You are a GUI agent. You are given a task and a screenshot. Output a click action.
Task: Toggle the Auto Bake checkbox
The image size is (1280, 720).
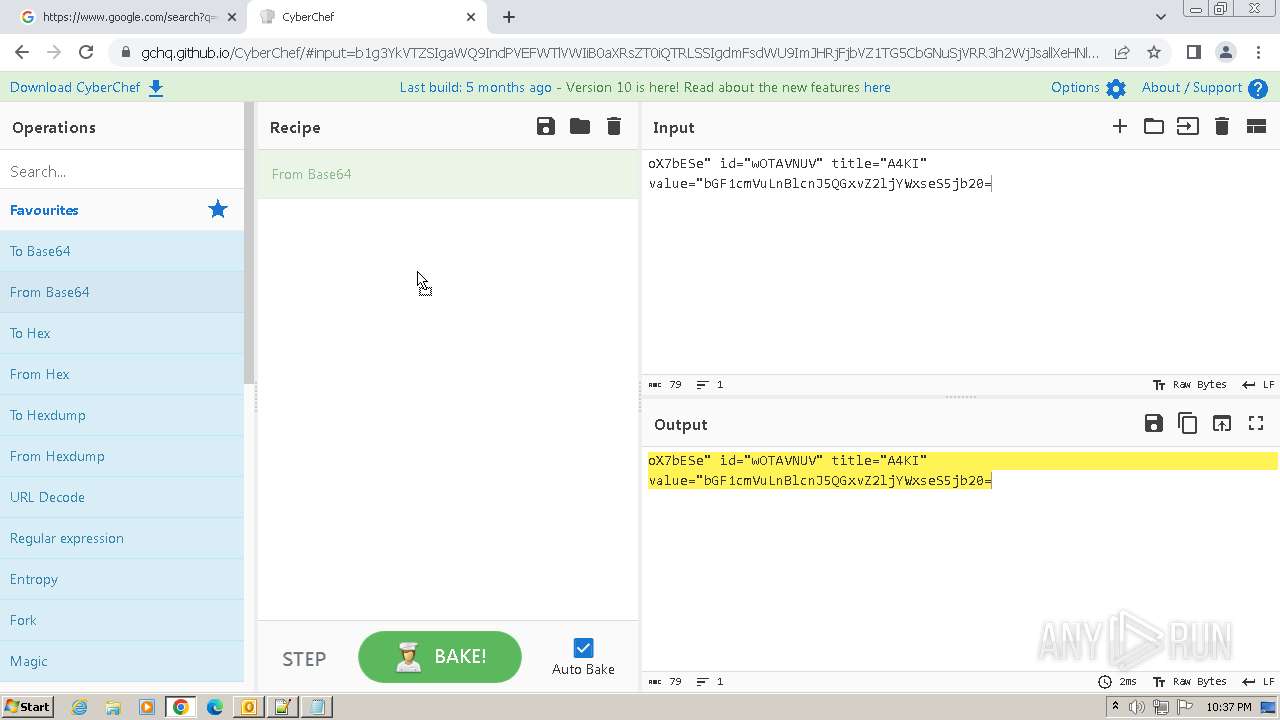point(583,648)
